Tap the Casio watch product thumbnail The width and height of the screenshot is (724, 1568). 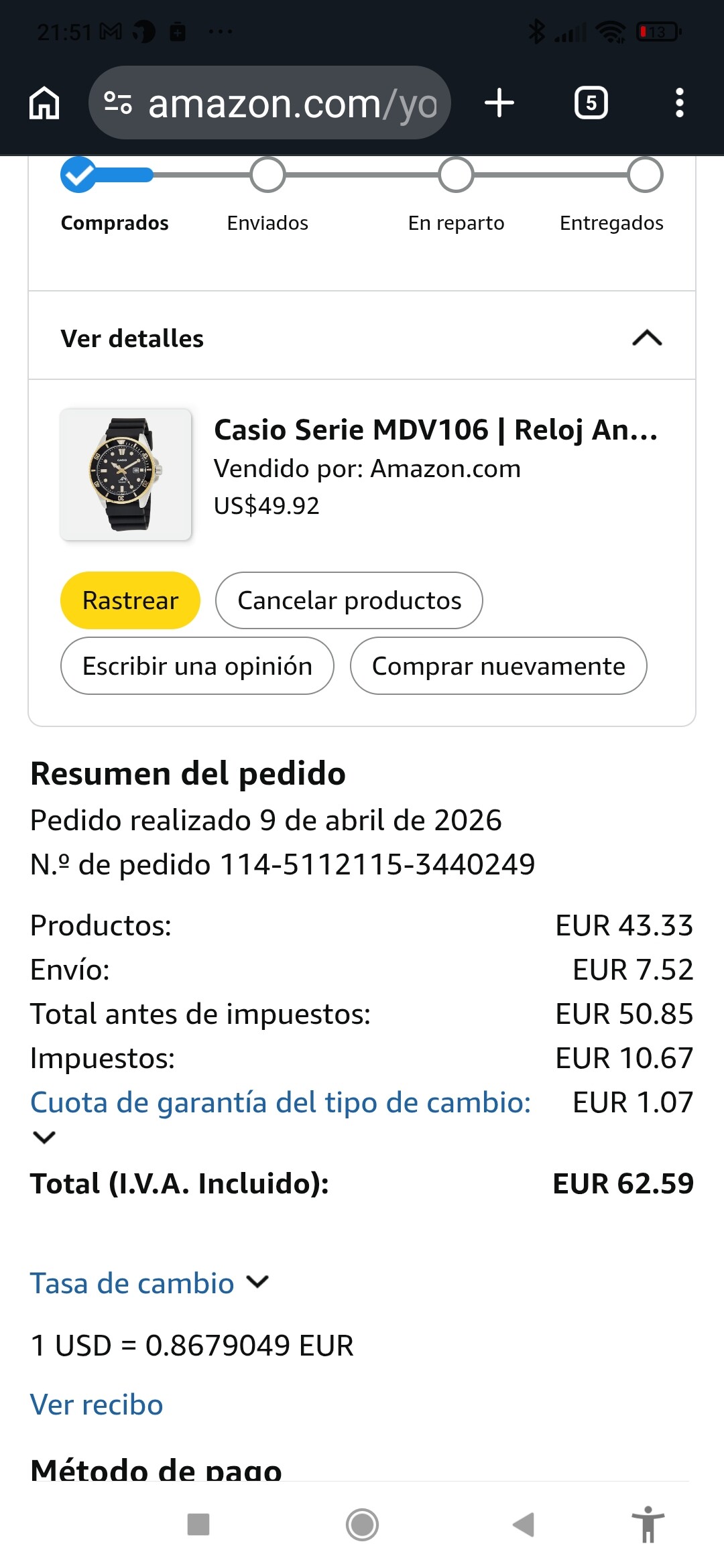coord(126,474)
